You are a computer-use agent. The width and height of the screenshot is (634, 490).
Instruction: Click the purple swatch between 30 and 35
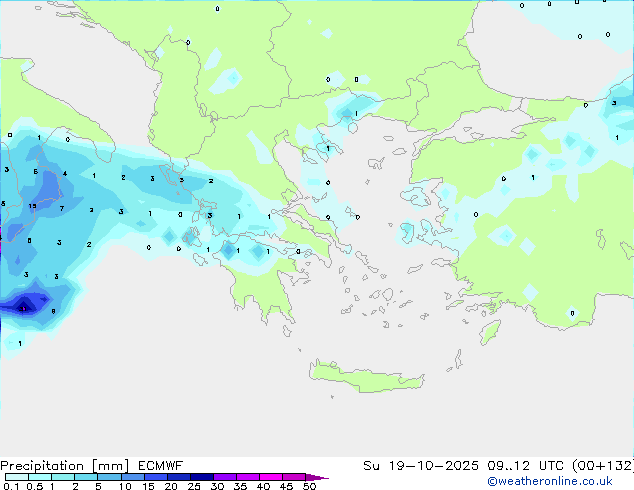224,477
